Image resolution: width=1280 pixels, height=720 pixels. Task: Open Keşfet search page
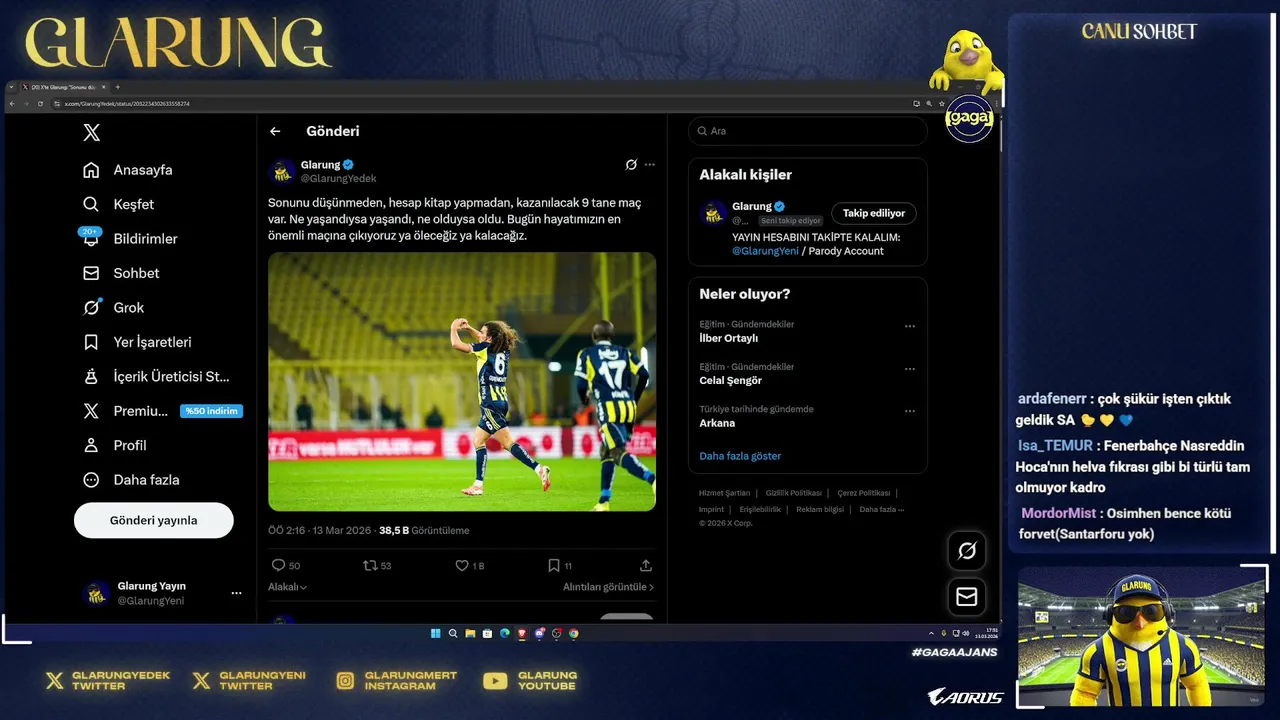[x=118, y=204]
